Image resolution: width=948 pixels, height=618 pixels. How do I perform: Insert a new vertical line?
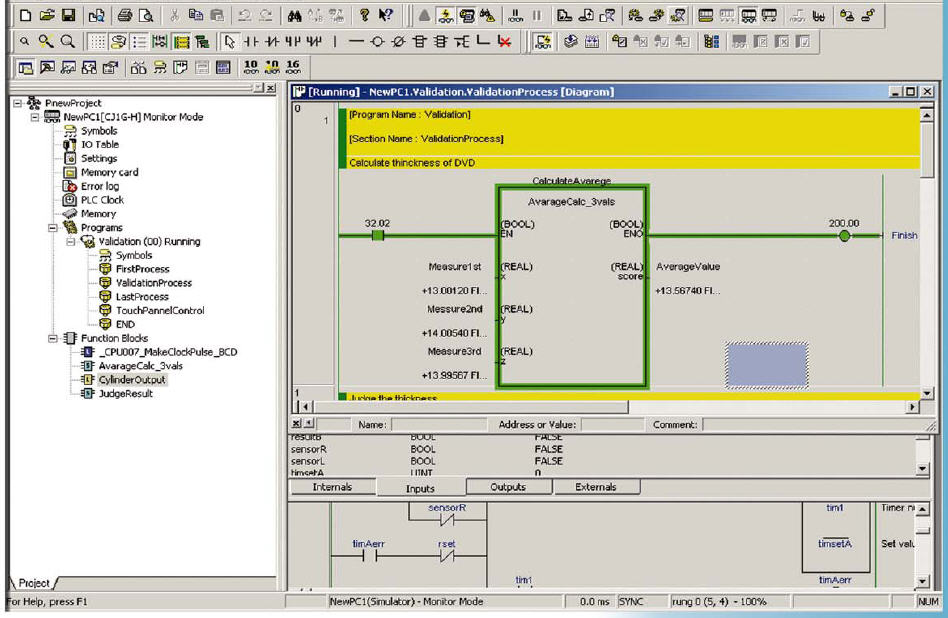coord(335,41)
